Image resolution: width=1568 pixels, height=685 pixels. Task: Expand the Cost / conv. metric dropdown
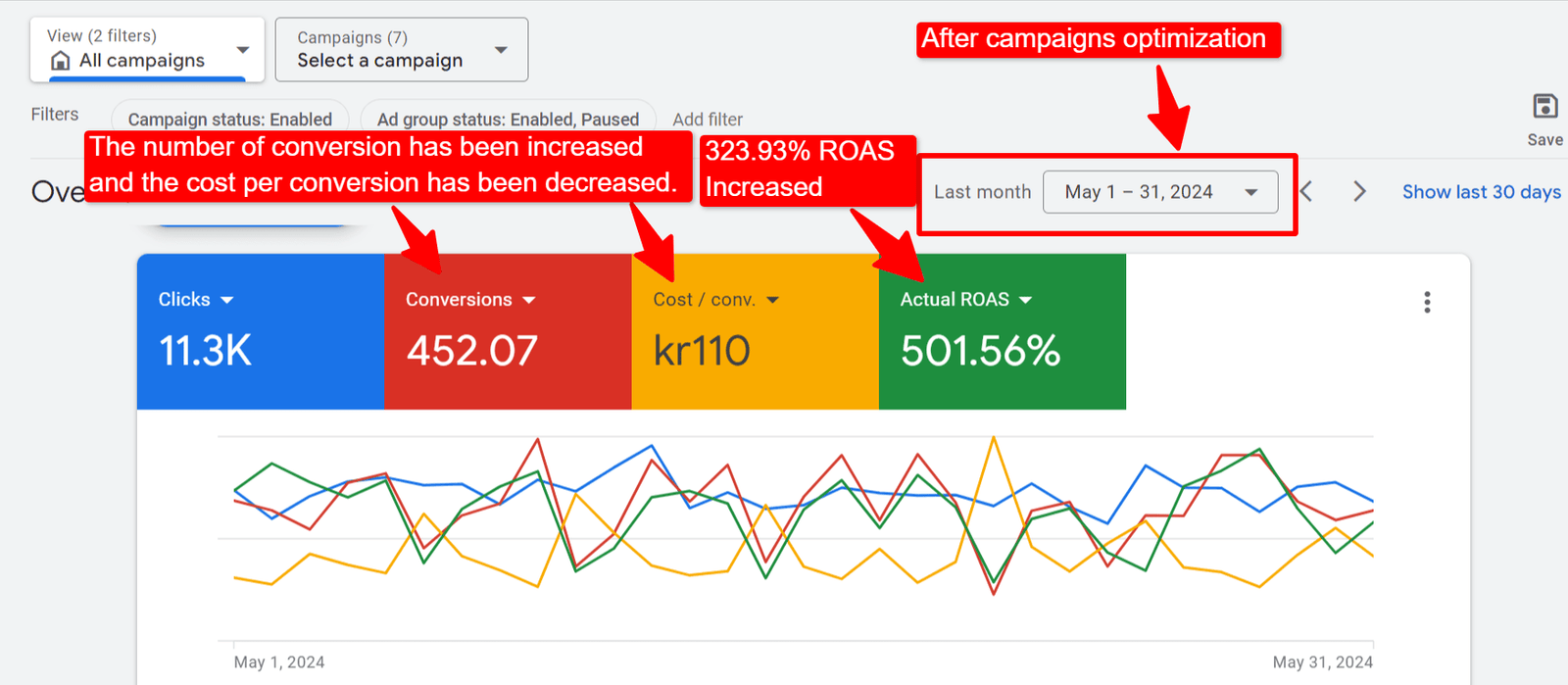772,300
